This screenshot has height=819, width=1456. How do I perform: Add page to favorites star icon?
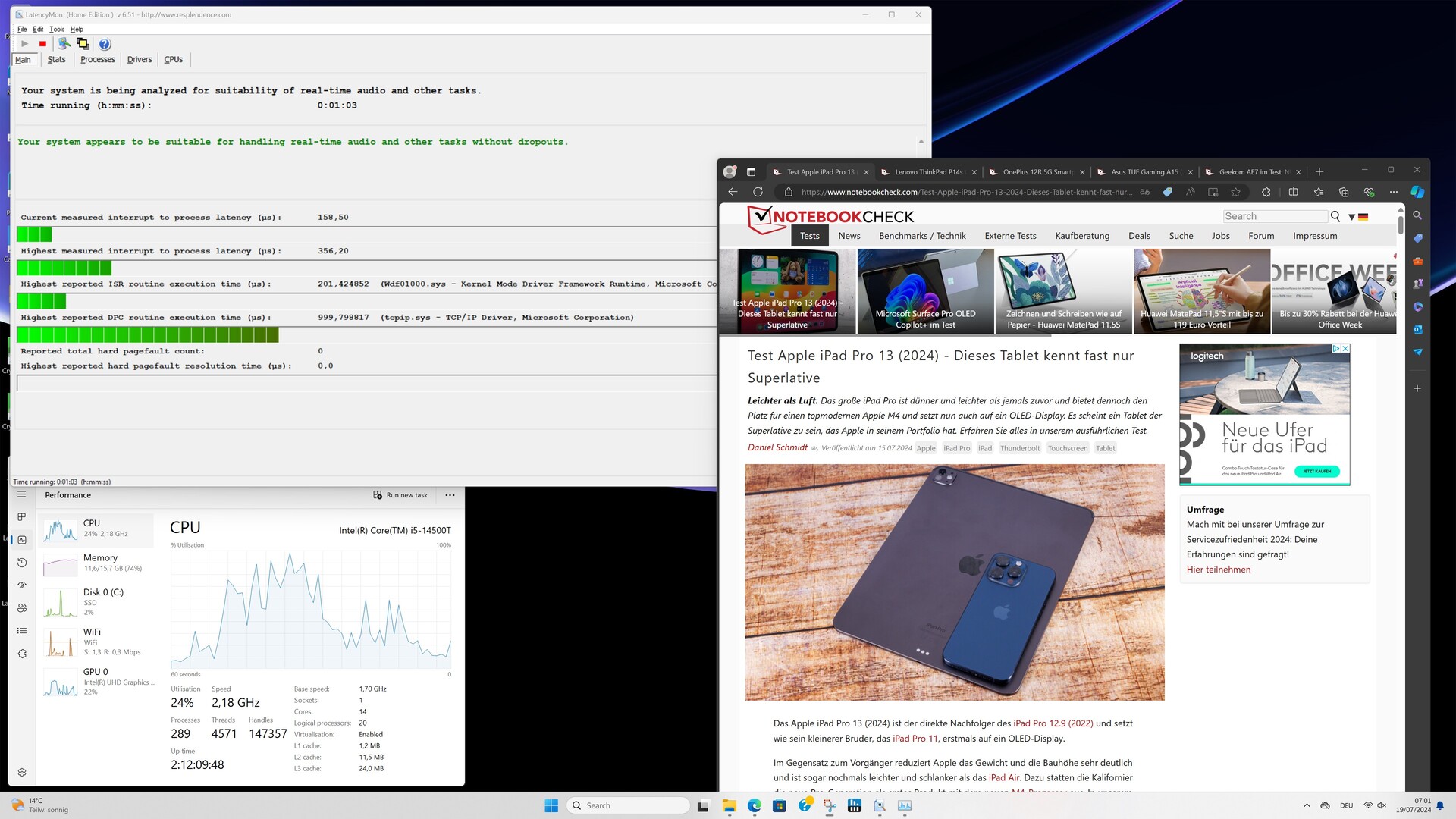coord(1236,193)
